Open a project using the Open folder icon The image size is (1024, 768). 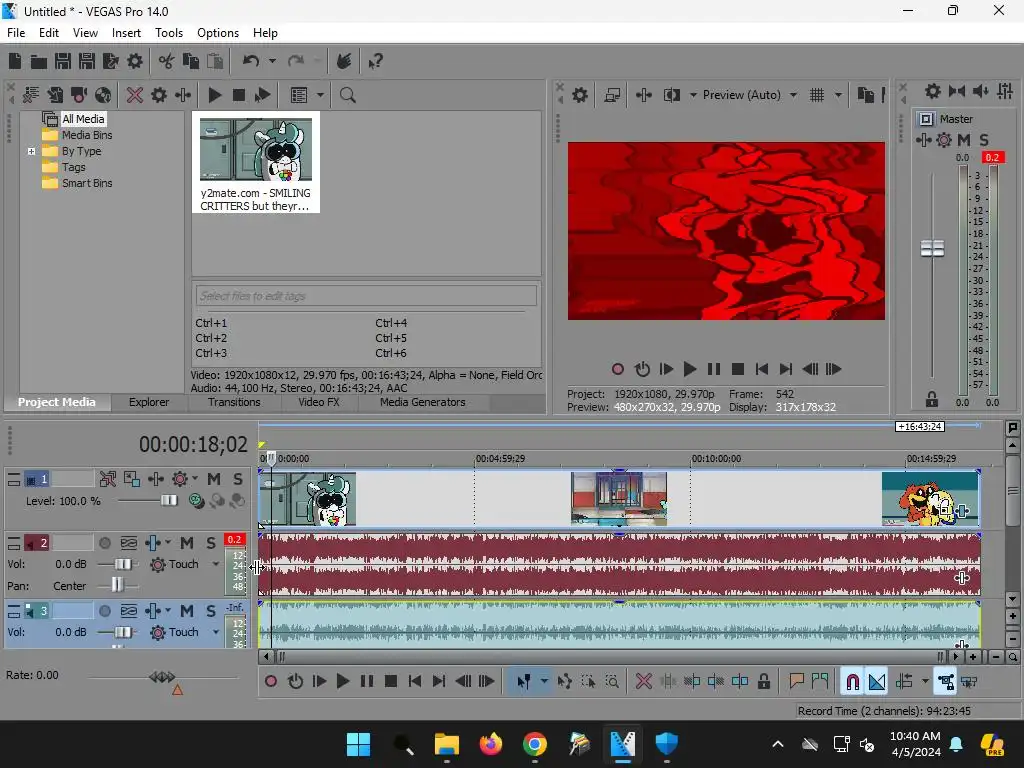39,61
